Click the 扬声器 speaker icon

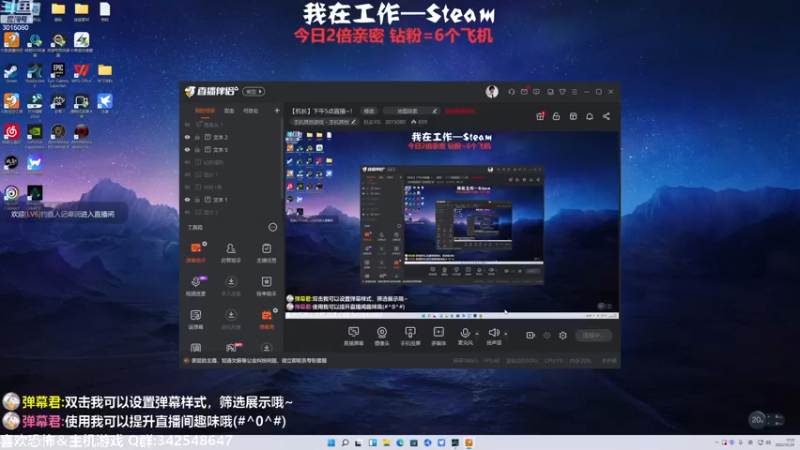pos(493,333)
